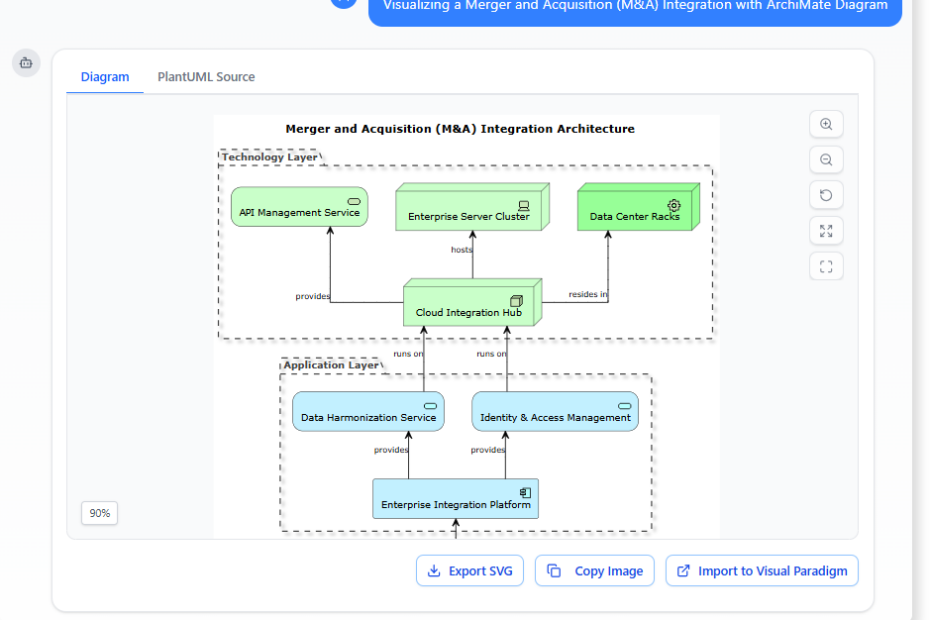The image size is (930, 620).
Task: Click the Enterprise Integration Platform node
Action: pyautogui.click(x=455, y=498)
